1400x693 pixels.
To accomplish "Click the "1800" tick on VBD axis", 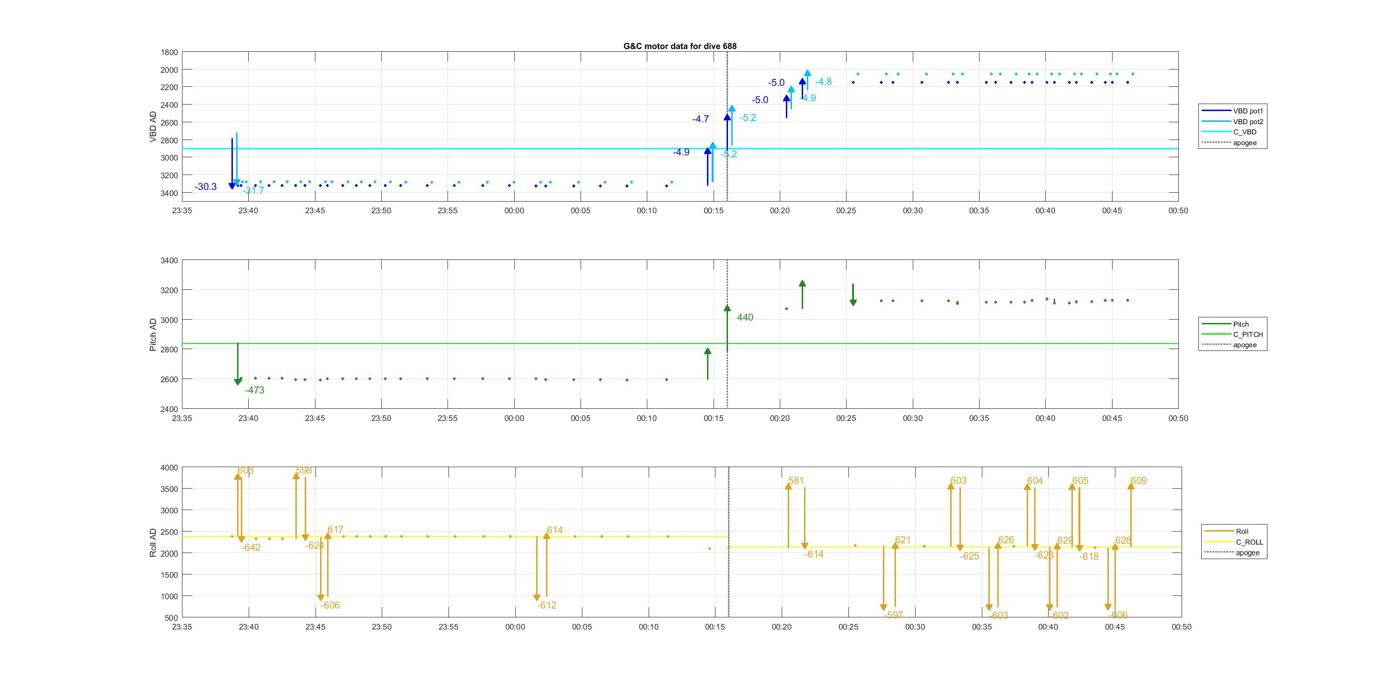I will click(x=170, y=52).
